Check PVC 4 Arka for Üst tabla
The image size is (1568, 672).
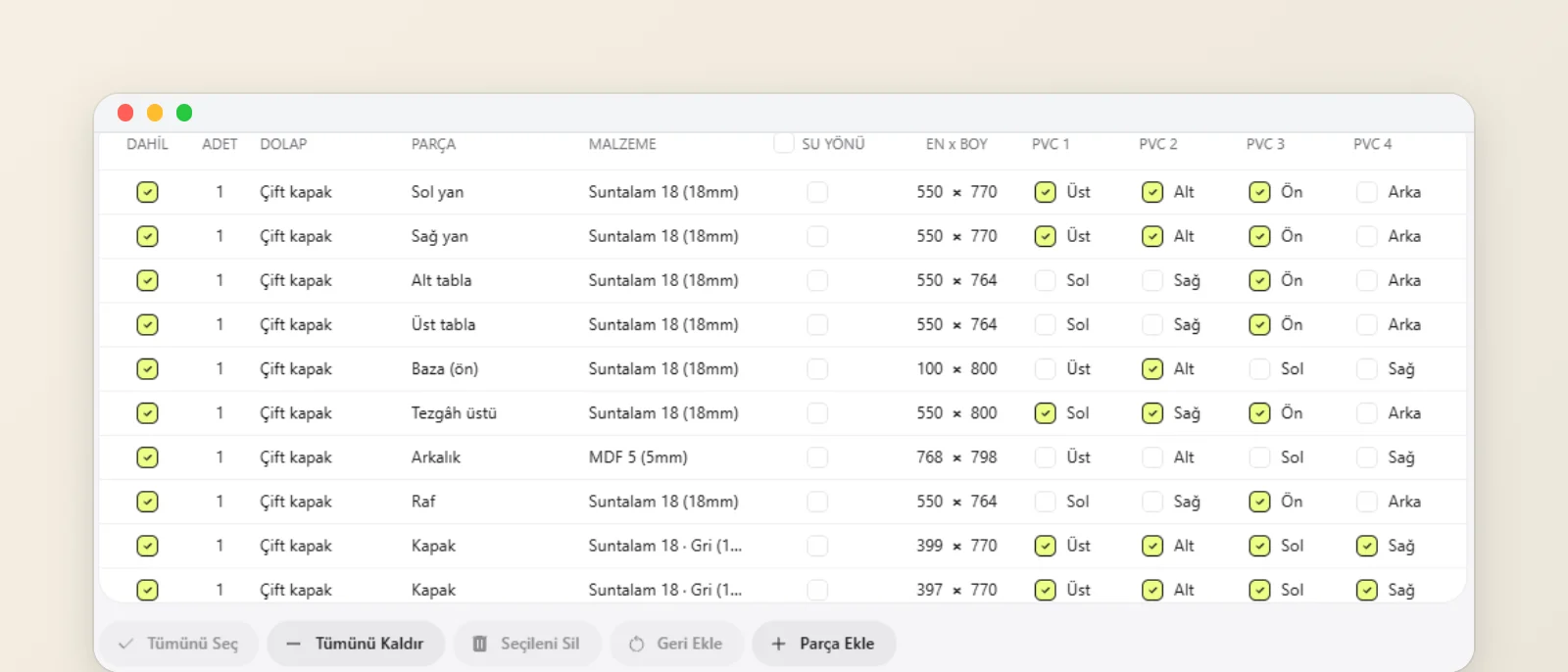[1367, 324]
